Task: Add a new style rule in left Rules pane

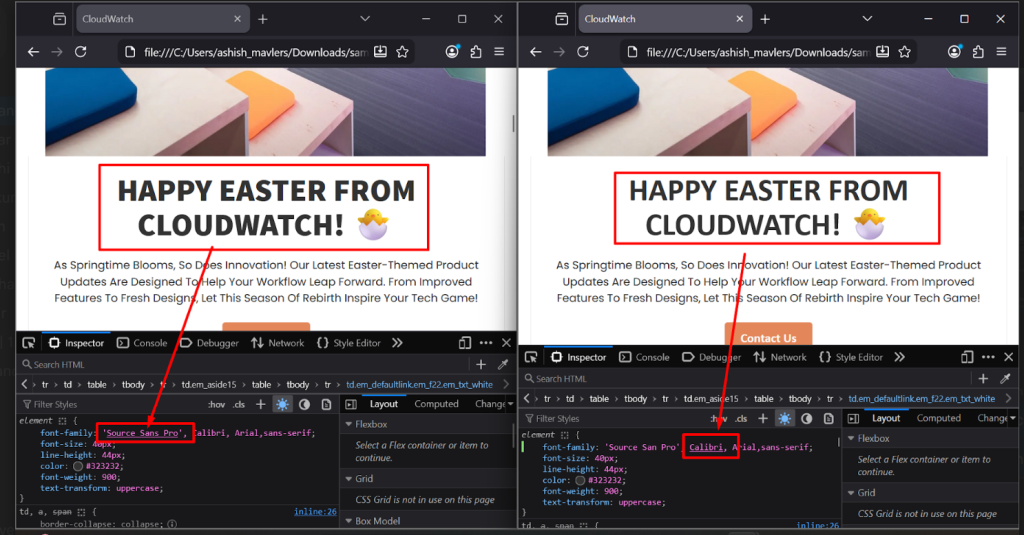Action: [x=261, y=404]
